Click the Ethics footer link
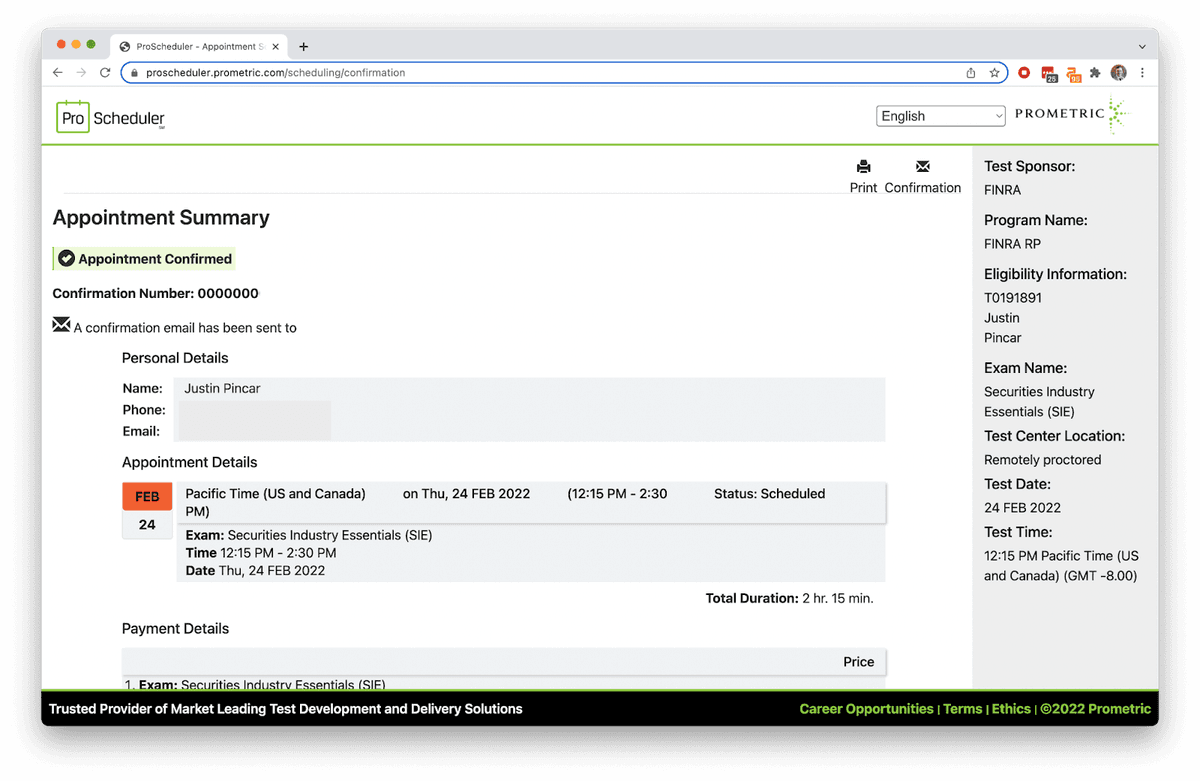 (1011, 709)
